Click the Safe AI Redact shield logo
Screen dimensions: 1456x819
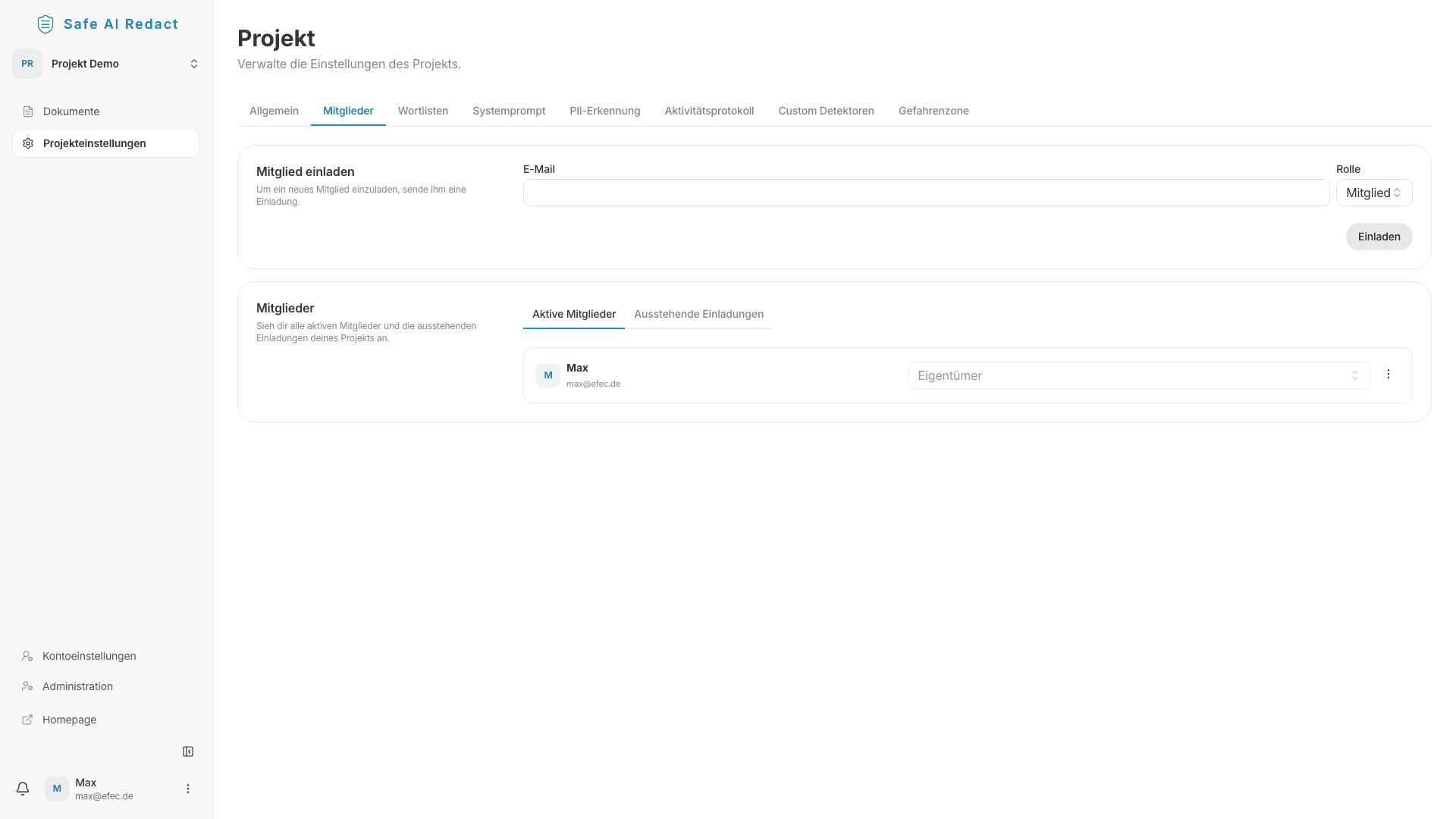tap(45, 24)
